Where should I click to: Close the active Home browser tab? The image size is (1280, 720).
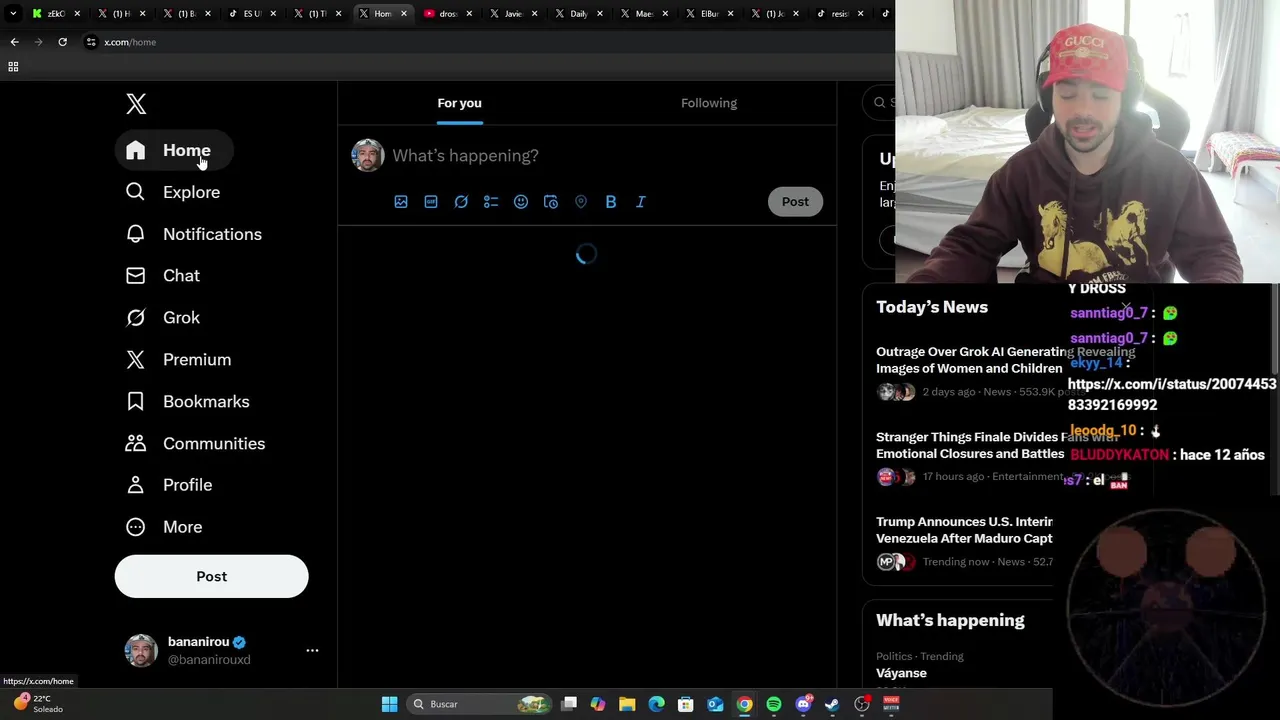coord(404,14)
